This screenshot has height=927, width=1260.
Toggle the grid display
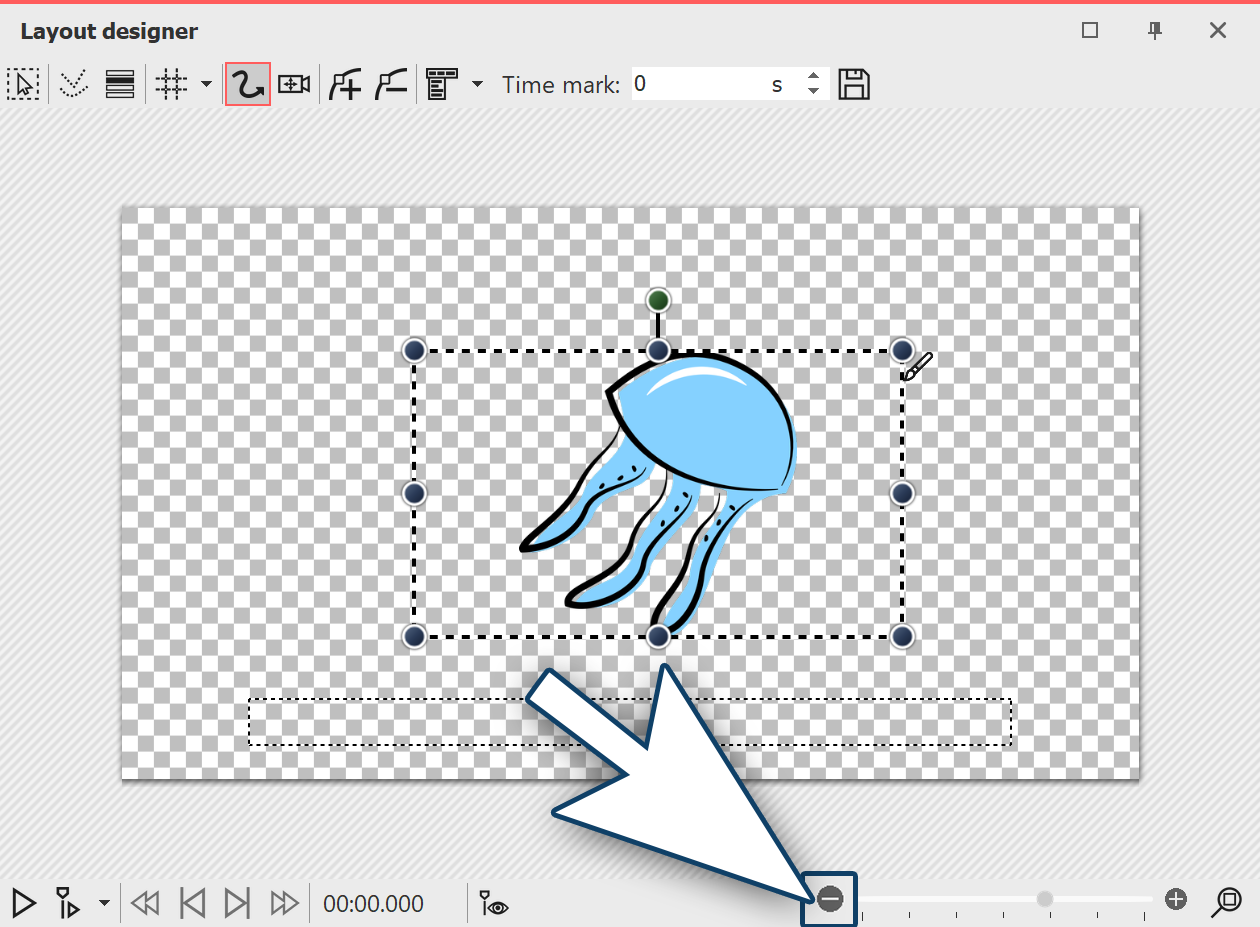pos(170,85)
